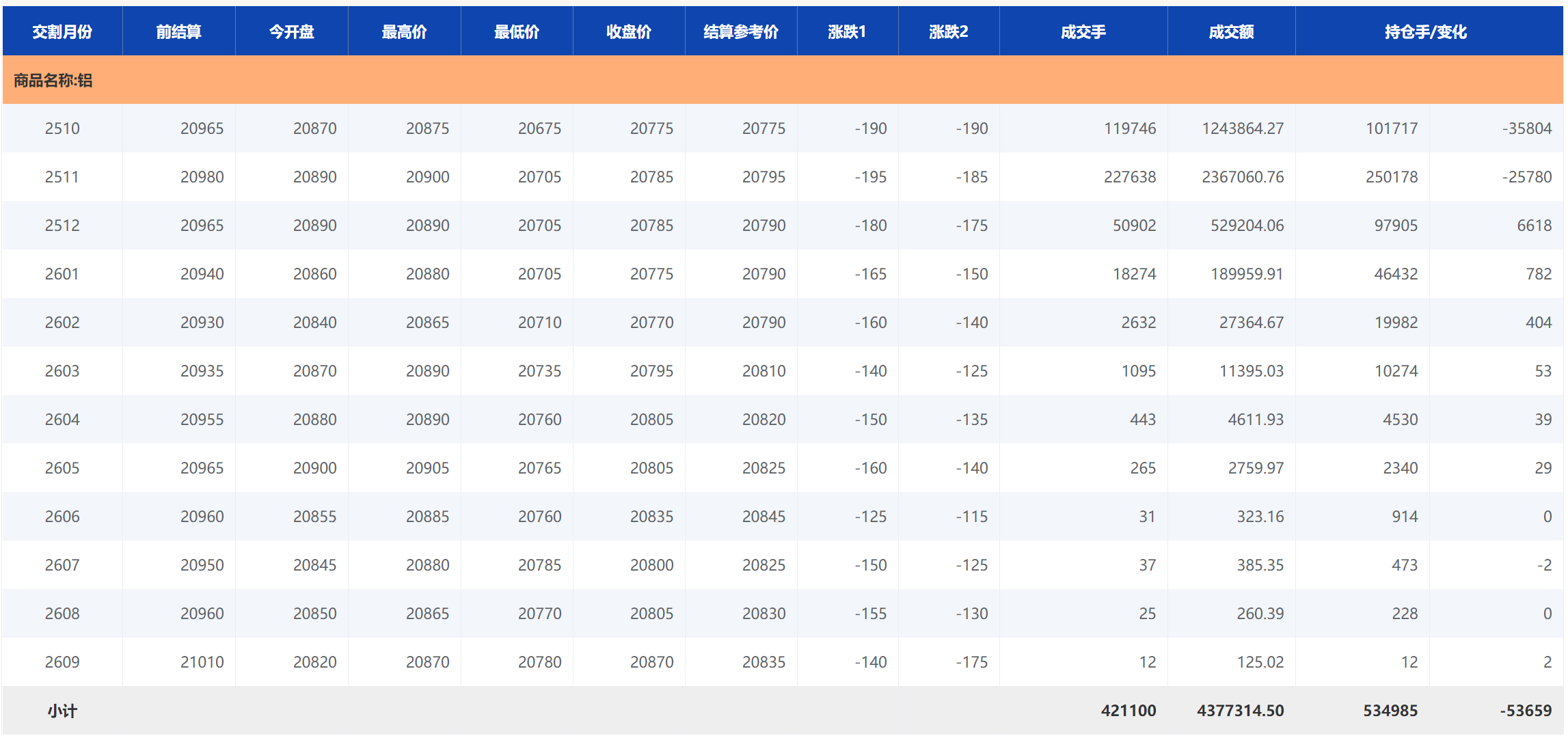This screenshot has height=738, width=1568.
Task: Select the 最低价 column header
Action: pyautogui.click(x=516, y=31)
